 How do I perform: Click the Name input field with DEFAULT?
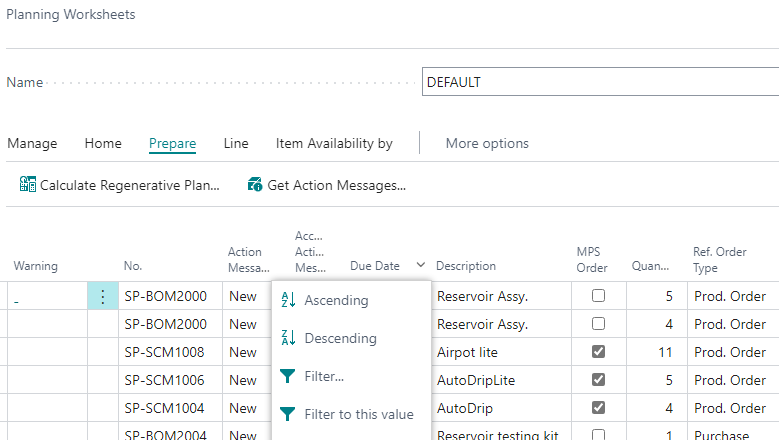click(x=600, y=82)
